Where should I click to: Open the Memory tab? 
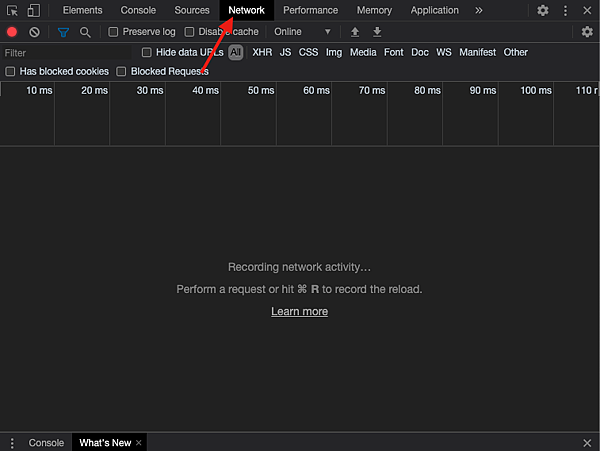[374, 10]
